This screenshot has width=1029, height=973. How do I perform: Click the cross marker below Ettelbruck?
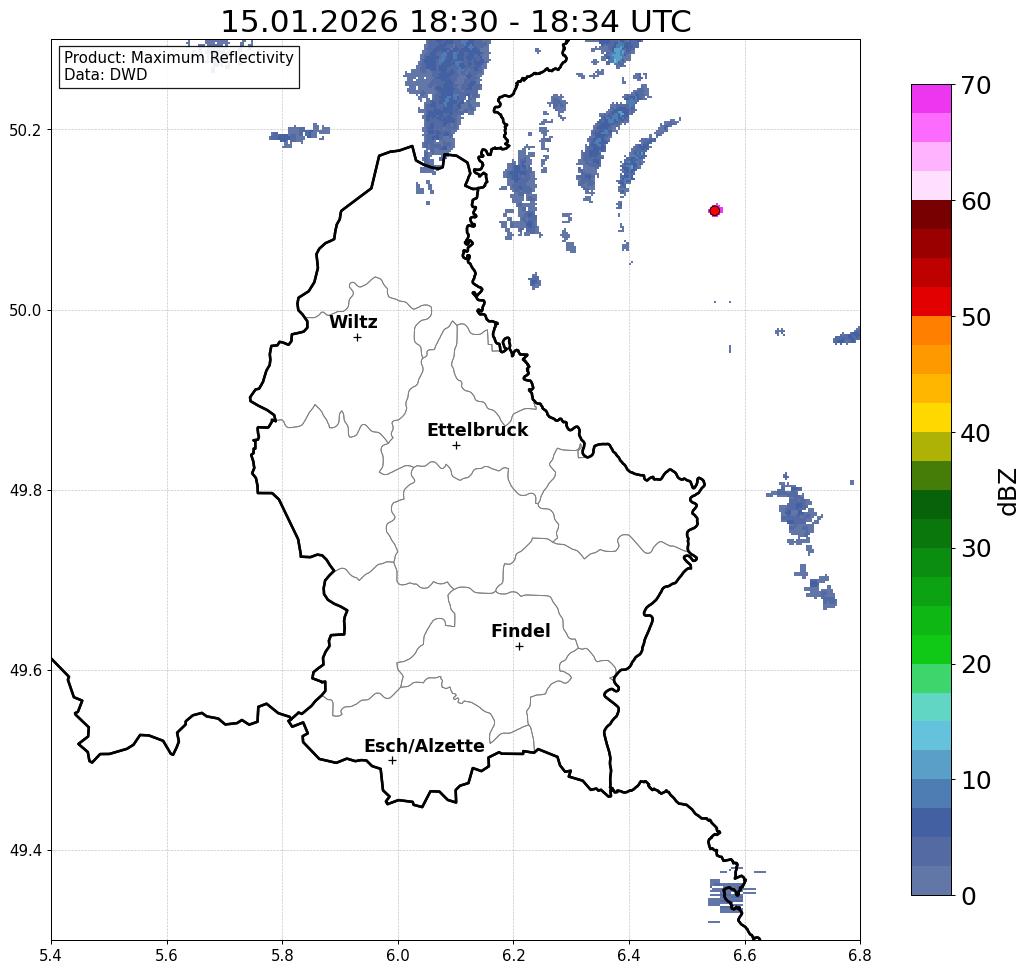(x=457, y=445)
